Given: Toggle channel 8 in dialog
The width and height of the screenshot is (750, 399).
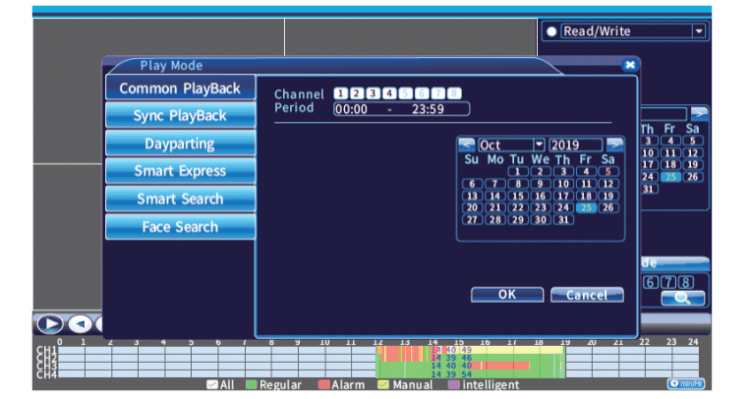Looking at the screenshot, I should pyautogui.click(x=454, y=93).
